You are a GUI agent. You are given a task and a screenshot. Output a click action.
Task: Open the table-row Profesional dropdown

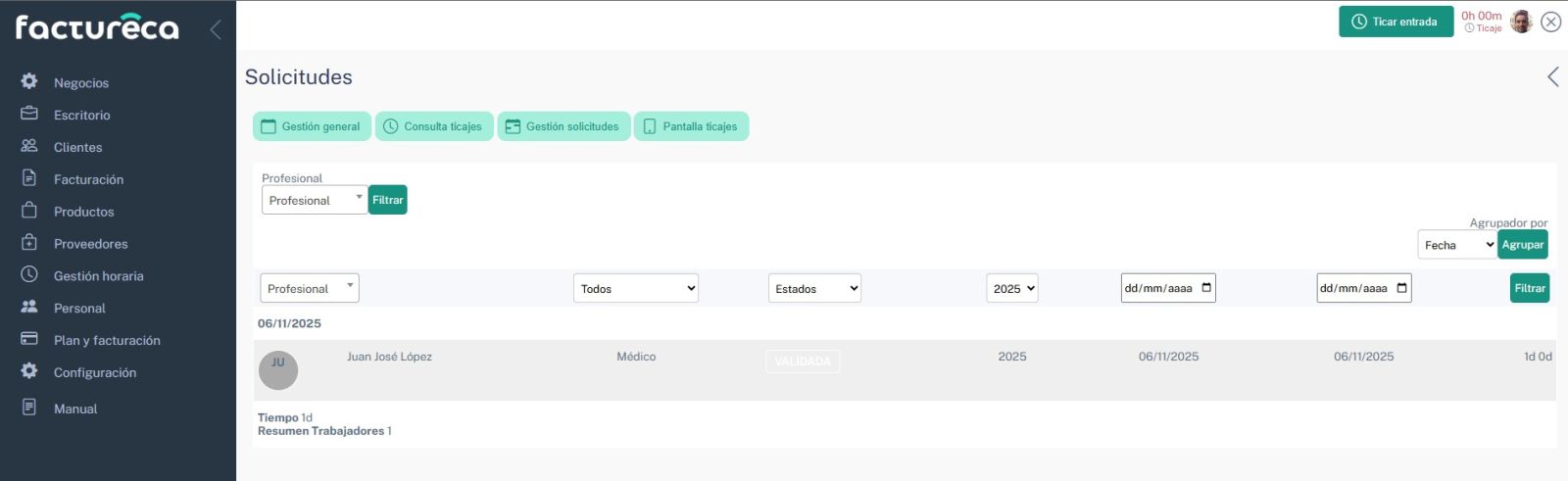coord(310,288)
